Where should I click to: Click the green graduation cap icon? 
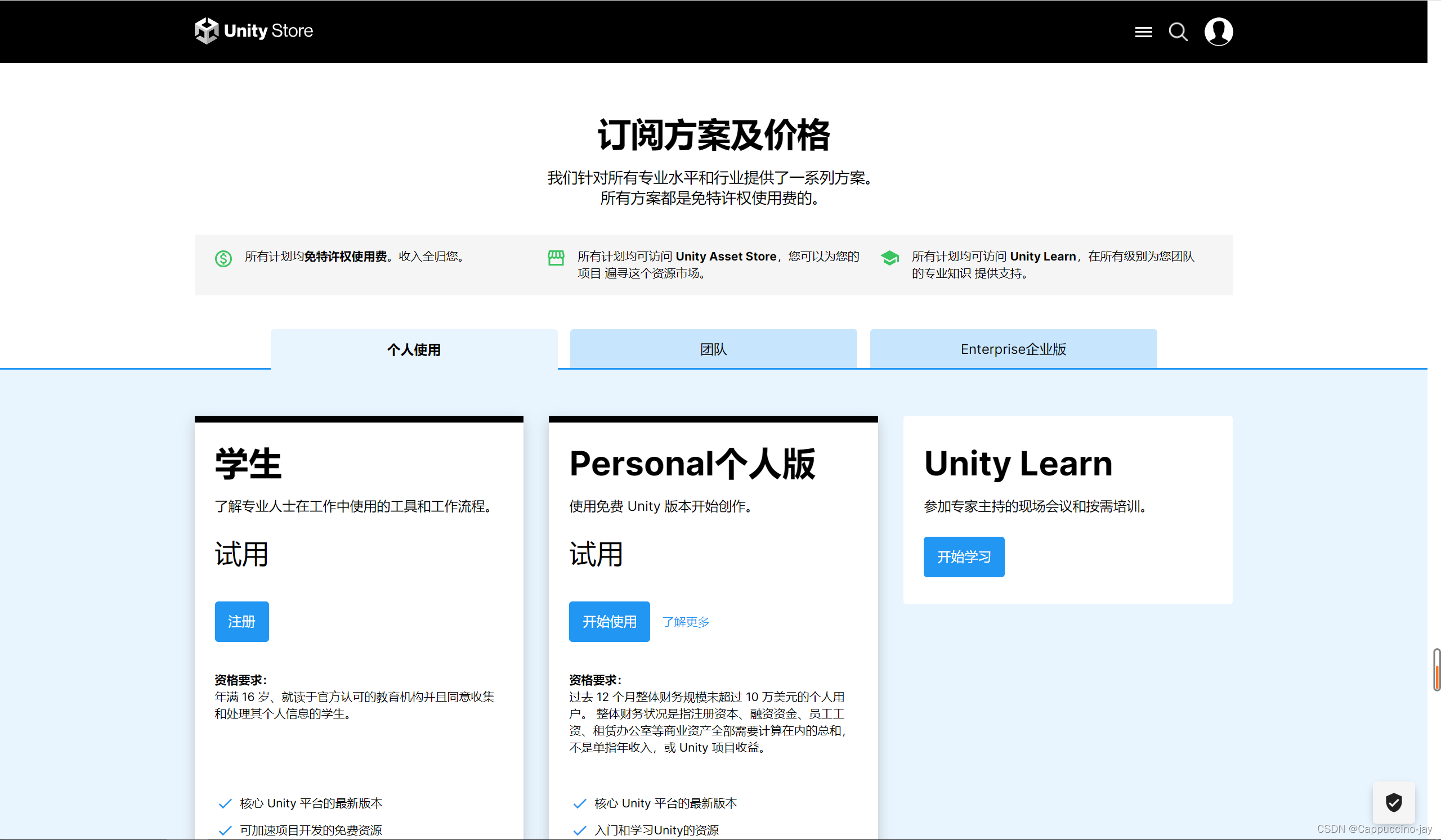pos(890,258)
